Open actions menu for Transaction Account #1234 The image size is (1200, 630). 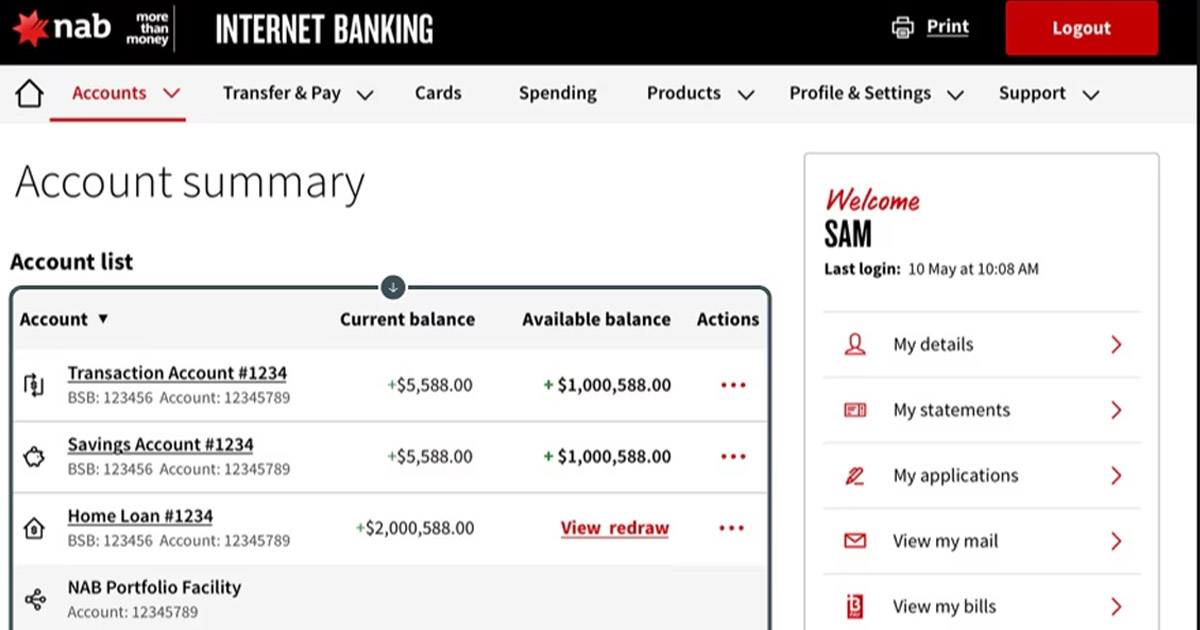[x=733, y=384]
